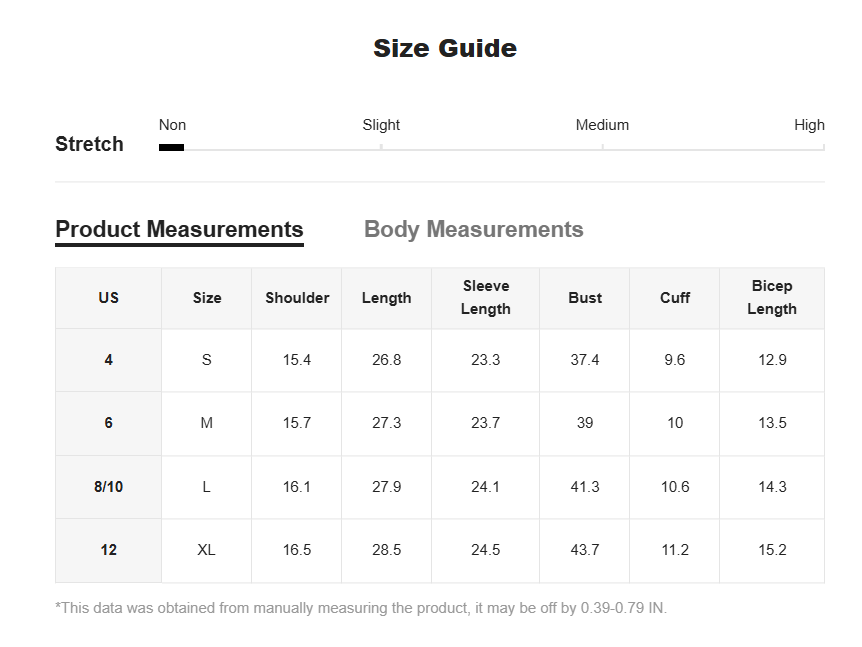Switch to Body Measurements tab
This screenshot has height=647, width=862.
pyautogui.click(x=473, y=229)
